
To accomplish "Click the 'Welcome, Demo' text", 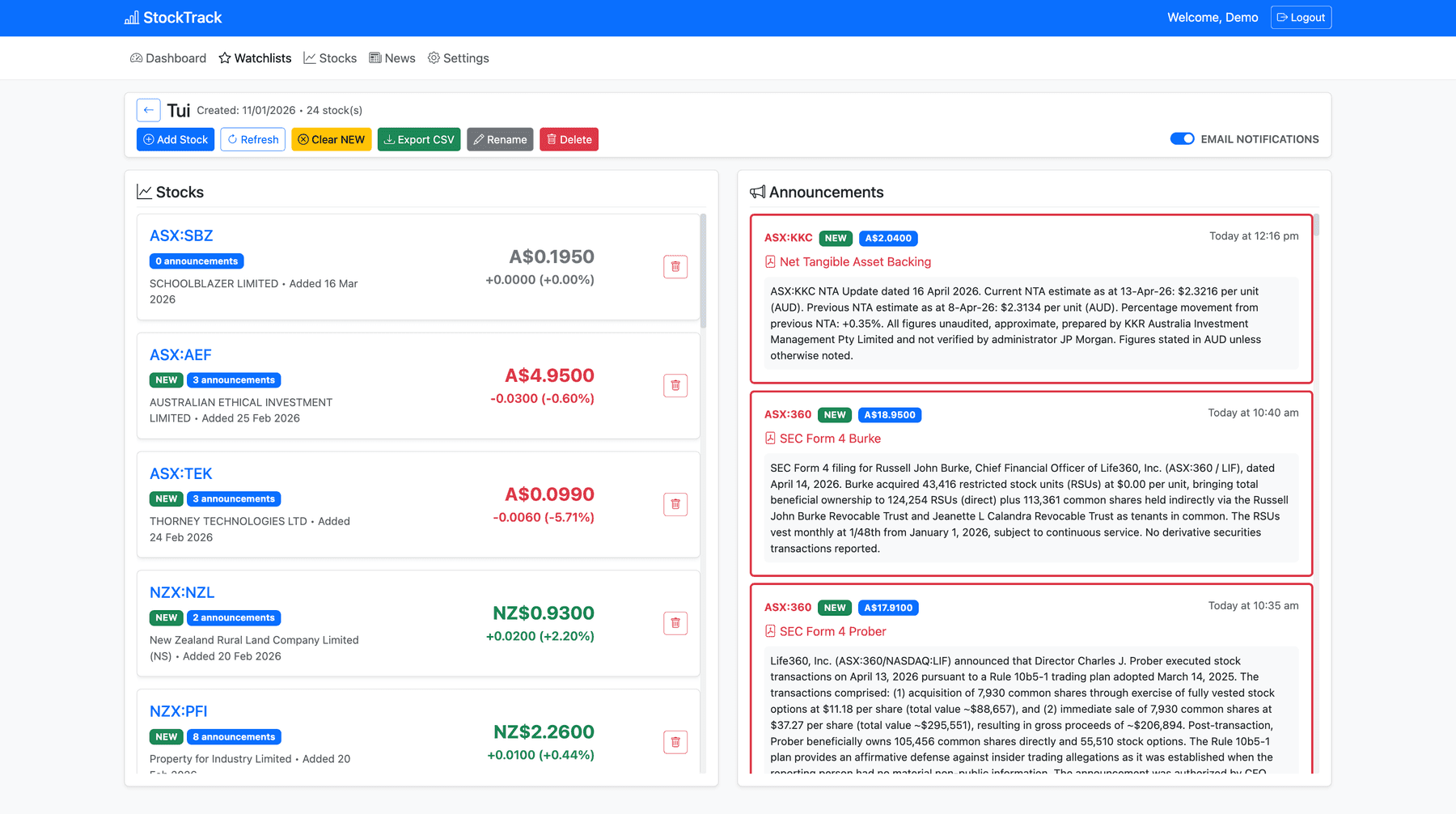I will point(1213,18).
